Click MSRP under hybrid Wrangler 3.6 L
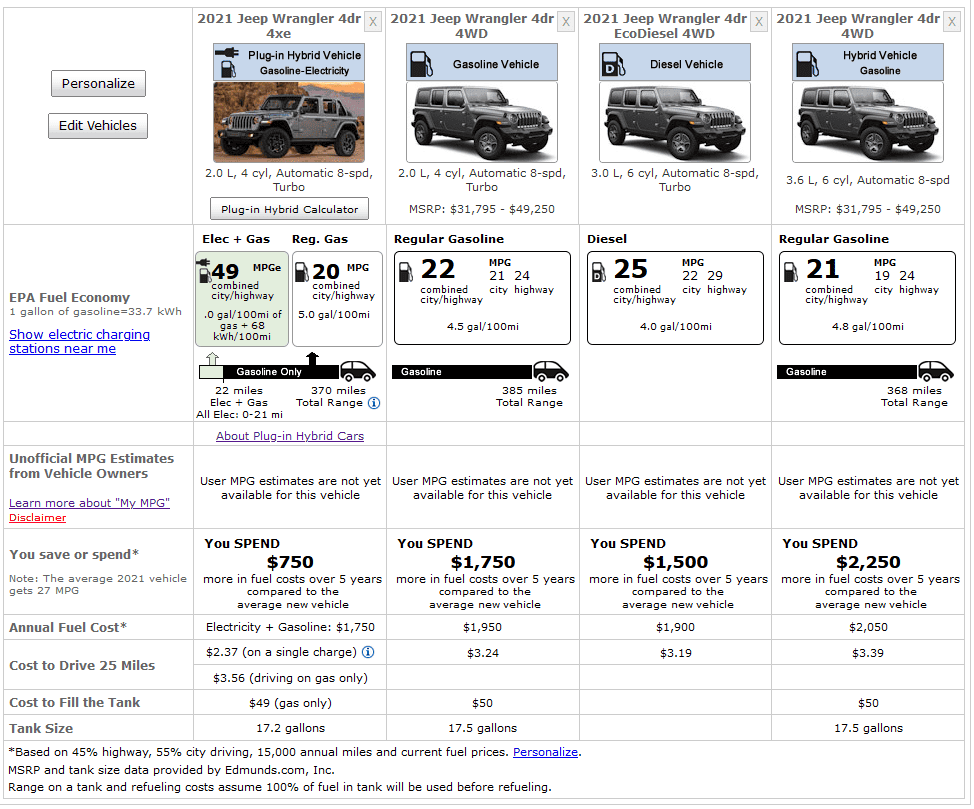 click(868, 209)
